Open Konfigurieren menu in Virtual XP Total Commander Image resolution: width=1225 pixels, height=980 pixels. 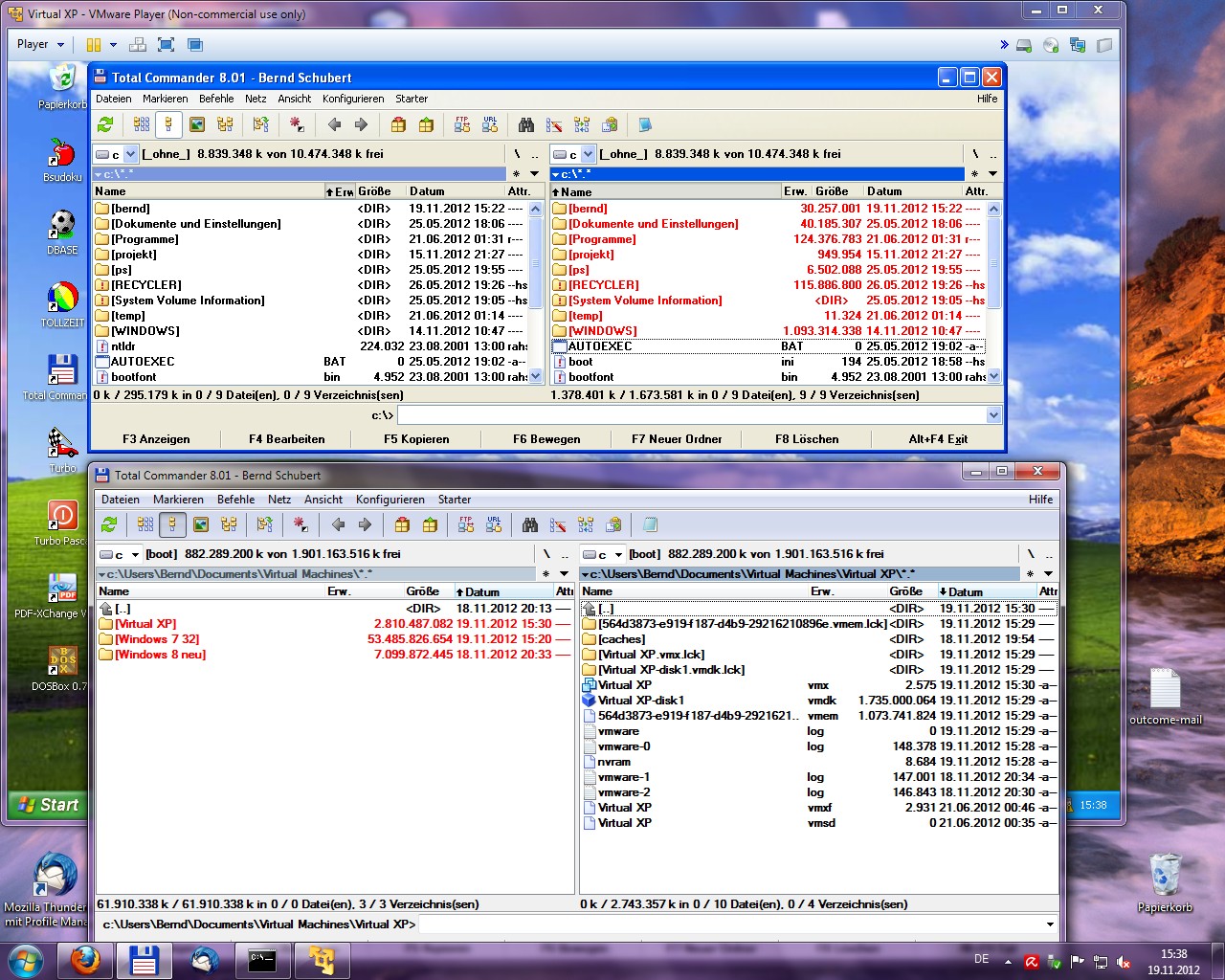[x=353, y=99]
